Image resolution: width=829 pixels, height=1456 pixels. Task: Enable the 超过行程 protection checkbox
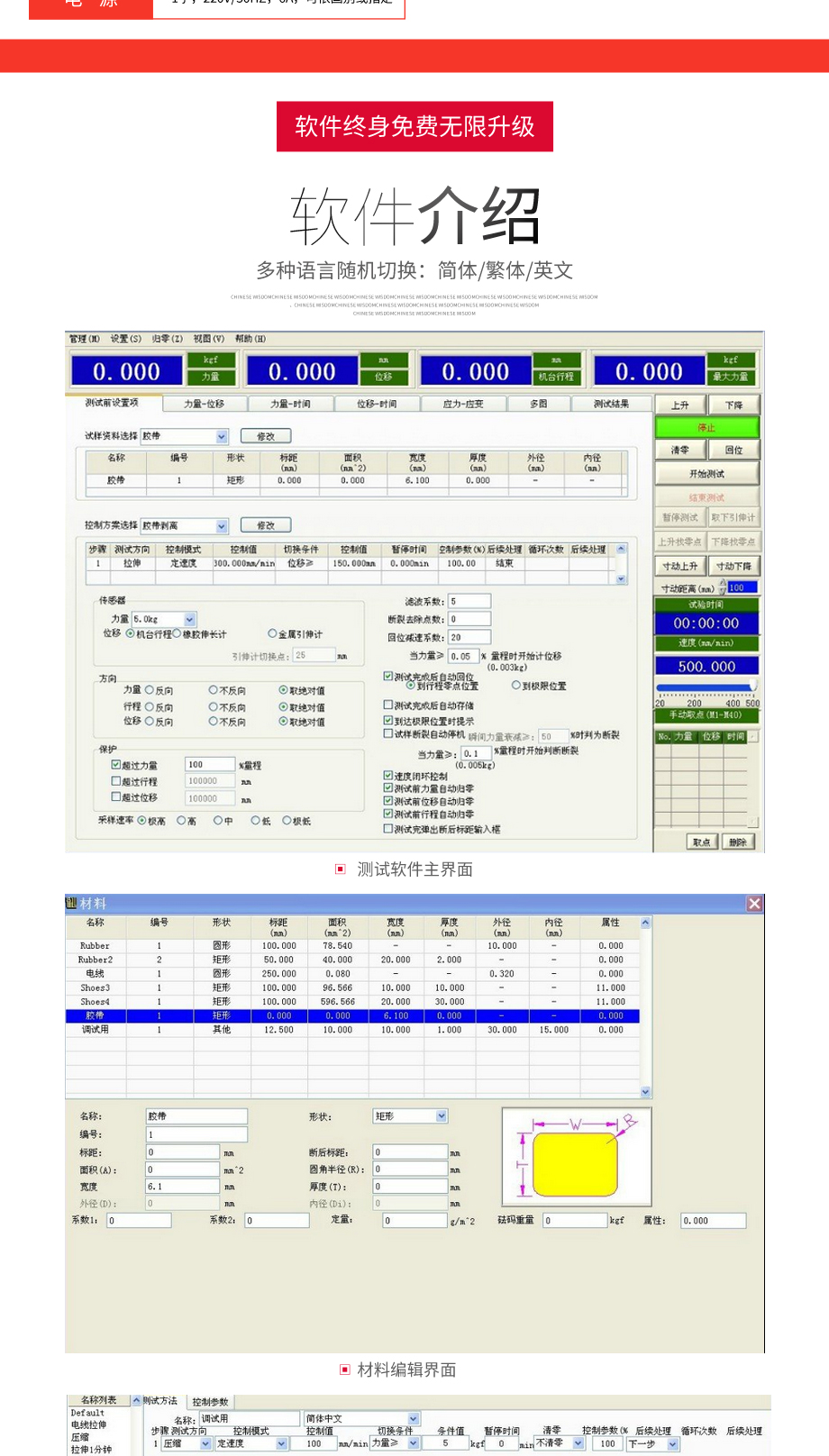(116, 781)
